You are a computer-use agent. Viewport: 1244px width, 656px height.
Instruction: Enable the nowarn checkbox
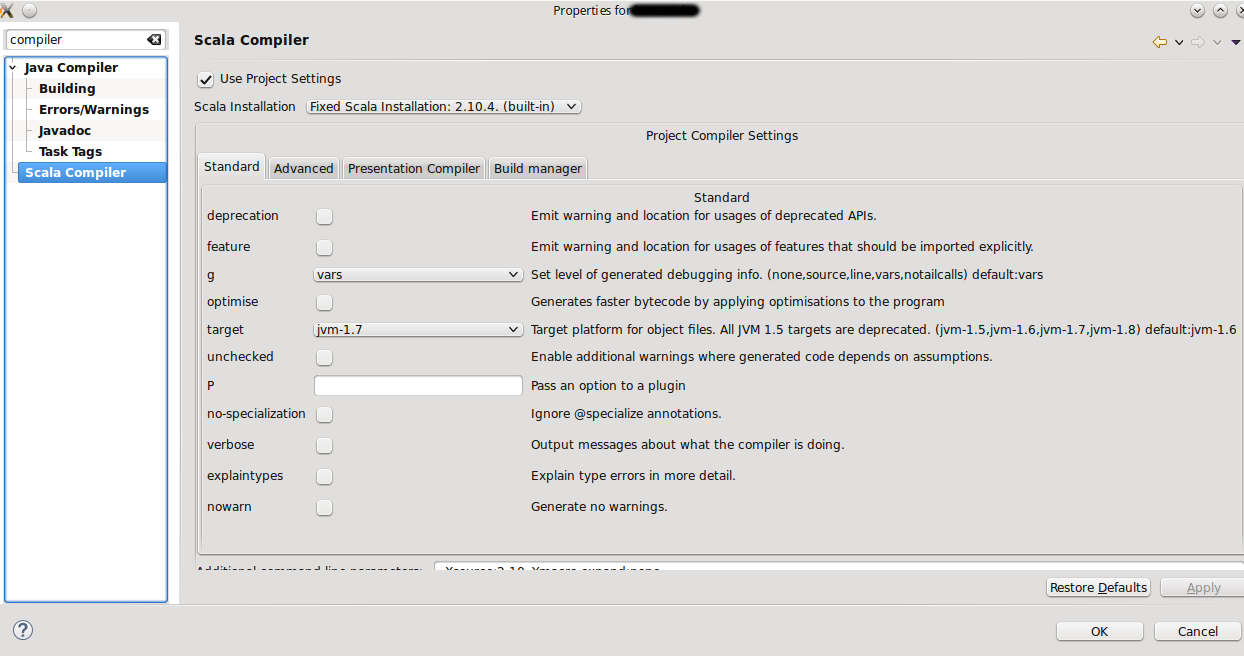pyautogui.click(x=324, y=507)
